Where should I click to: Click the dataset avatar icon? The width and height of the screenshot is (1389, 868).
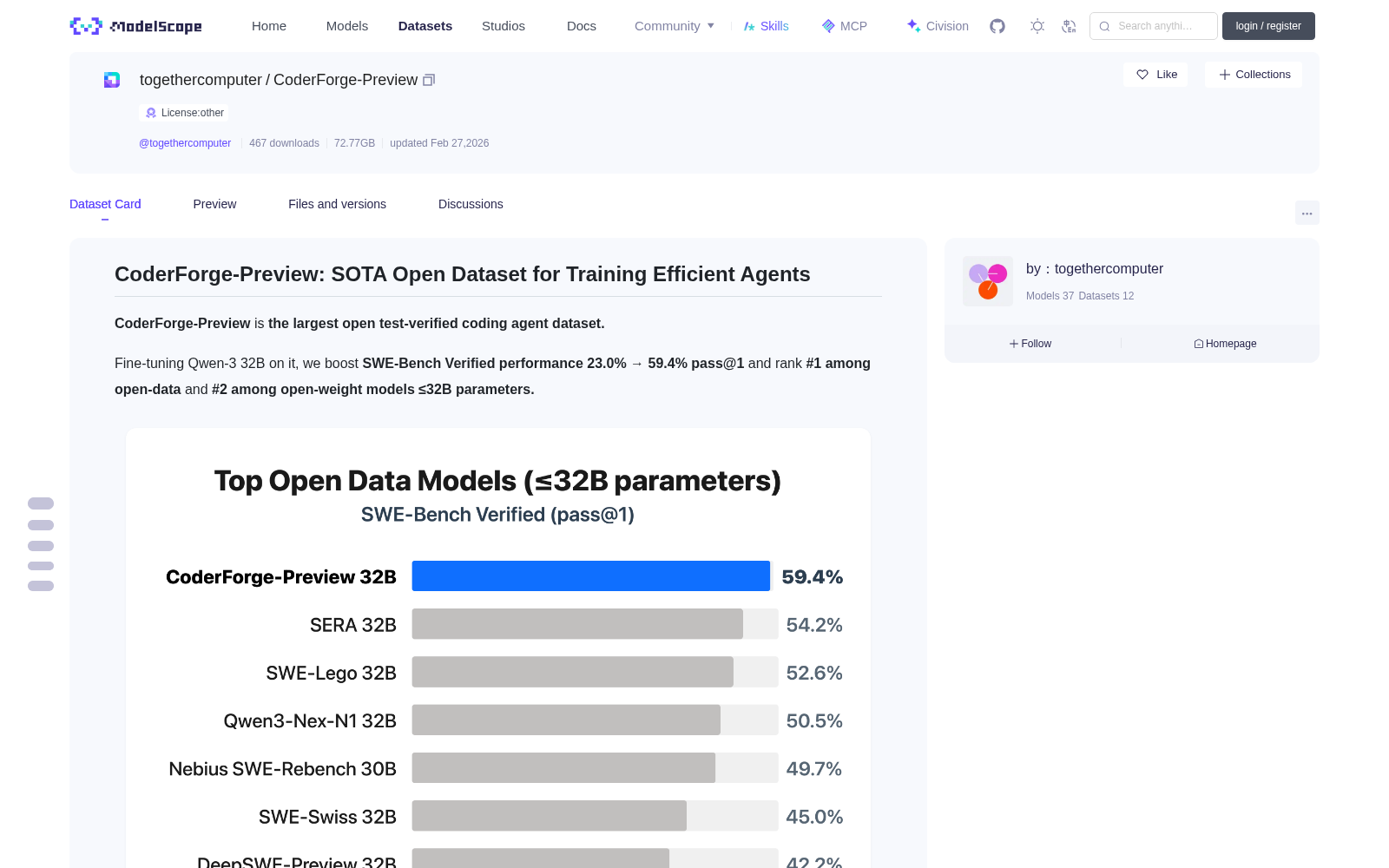click(x=112, y=80)
